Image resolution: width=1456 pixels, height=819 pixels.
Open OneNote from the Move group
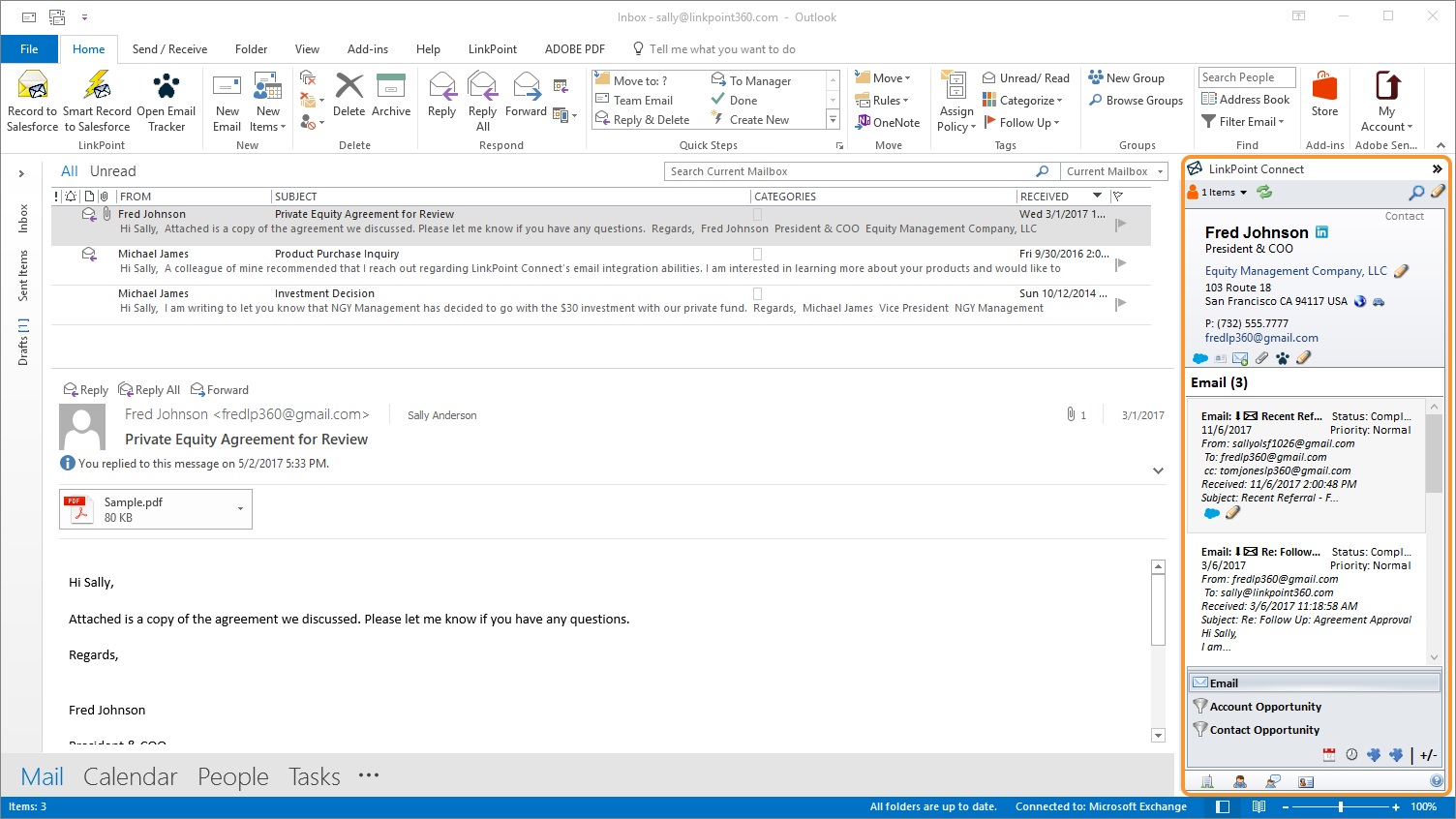(x=887, y=123)
